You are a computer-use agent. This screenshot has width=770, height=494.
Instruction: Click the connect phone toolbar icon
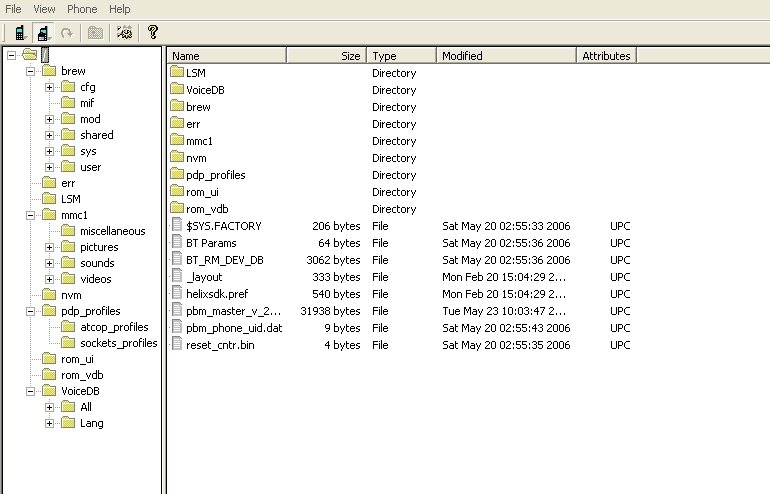19,32
